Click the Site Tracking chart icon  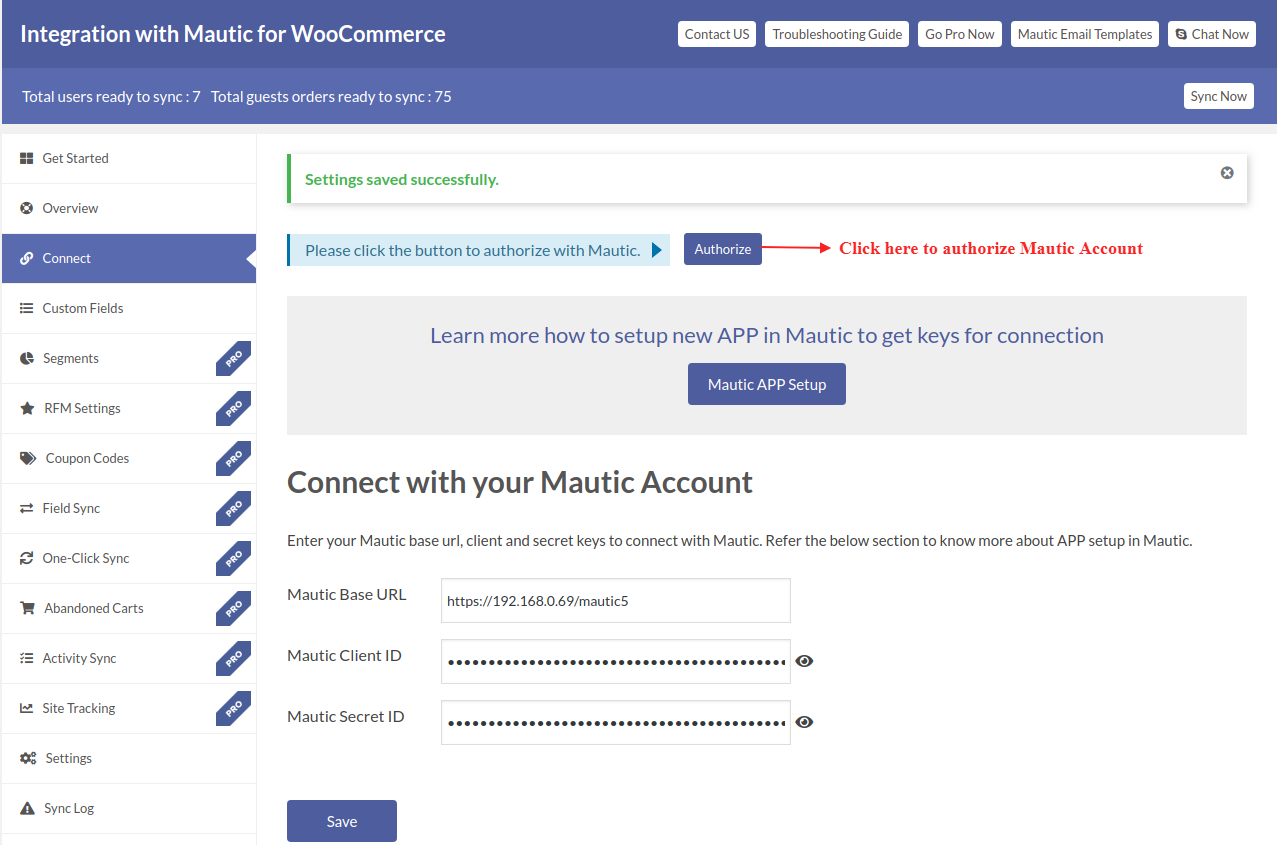27,708
